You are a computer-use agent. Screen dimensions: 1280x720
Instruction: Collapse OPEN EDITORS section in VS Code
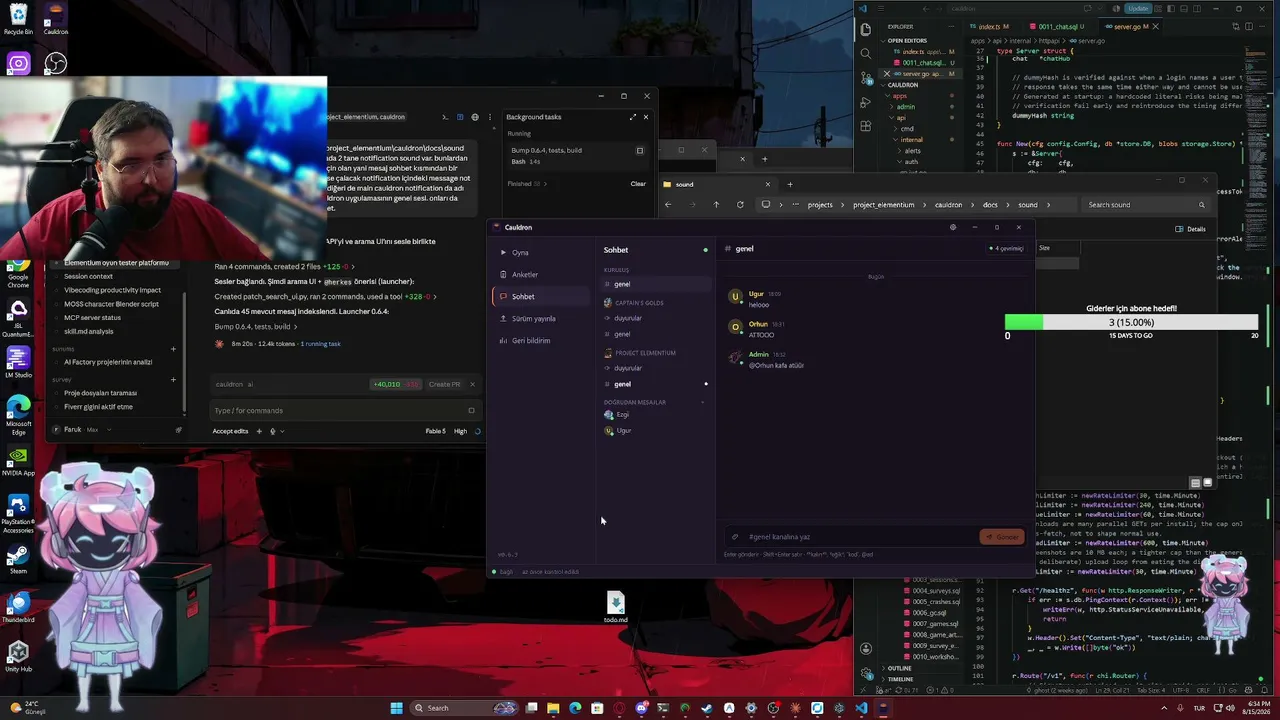(x=907, y=41)
